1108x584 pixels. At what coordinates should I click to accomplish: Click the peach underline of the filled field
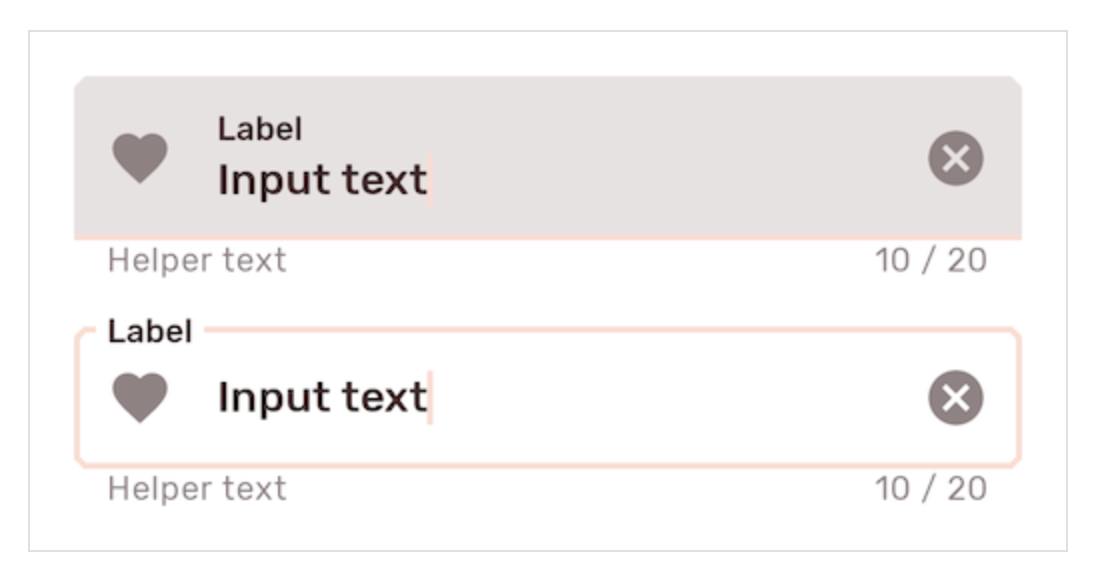click(548, 239)
